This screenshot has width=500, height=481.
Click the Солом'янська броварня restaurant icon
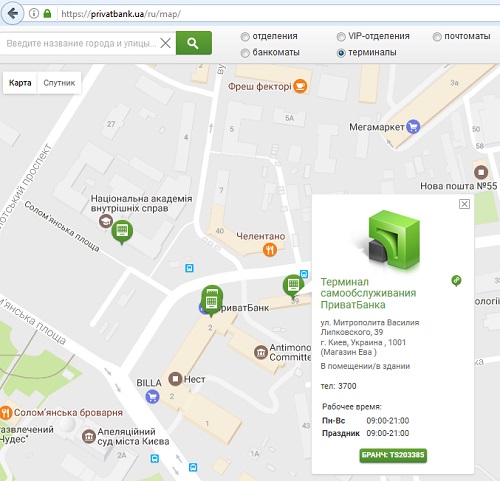pyautogui.click(x=6, y=413)
